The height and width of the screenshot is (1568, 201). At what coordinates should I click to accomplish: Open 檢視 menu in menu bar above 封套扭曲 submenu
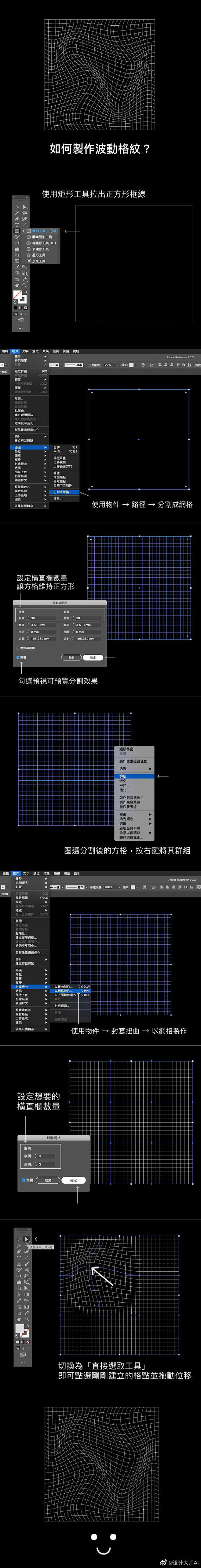pyautogui.click(x=57, y=874)
